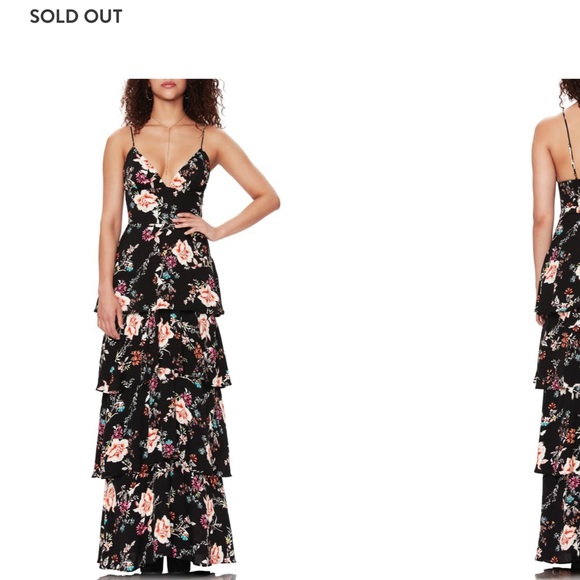Select the third ruffle tier of front dress
Screen dimensions: 580x580
tap(162, 433)
